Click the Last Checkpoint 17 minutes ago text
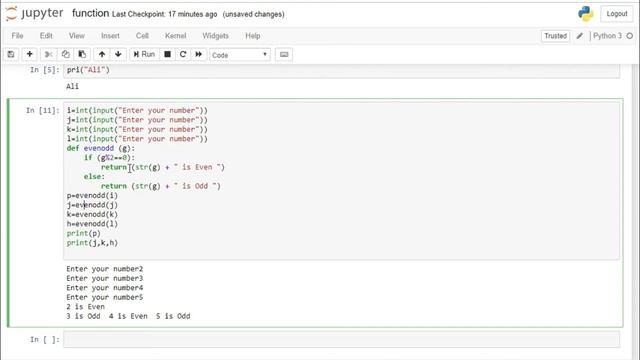Viewport: 640px width, 360px height. coord(164,14)
